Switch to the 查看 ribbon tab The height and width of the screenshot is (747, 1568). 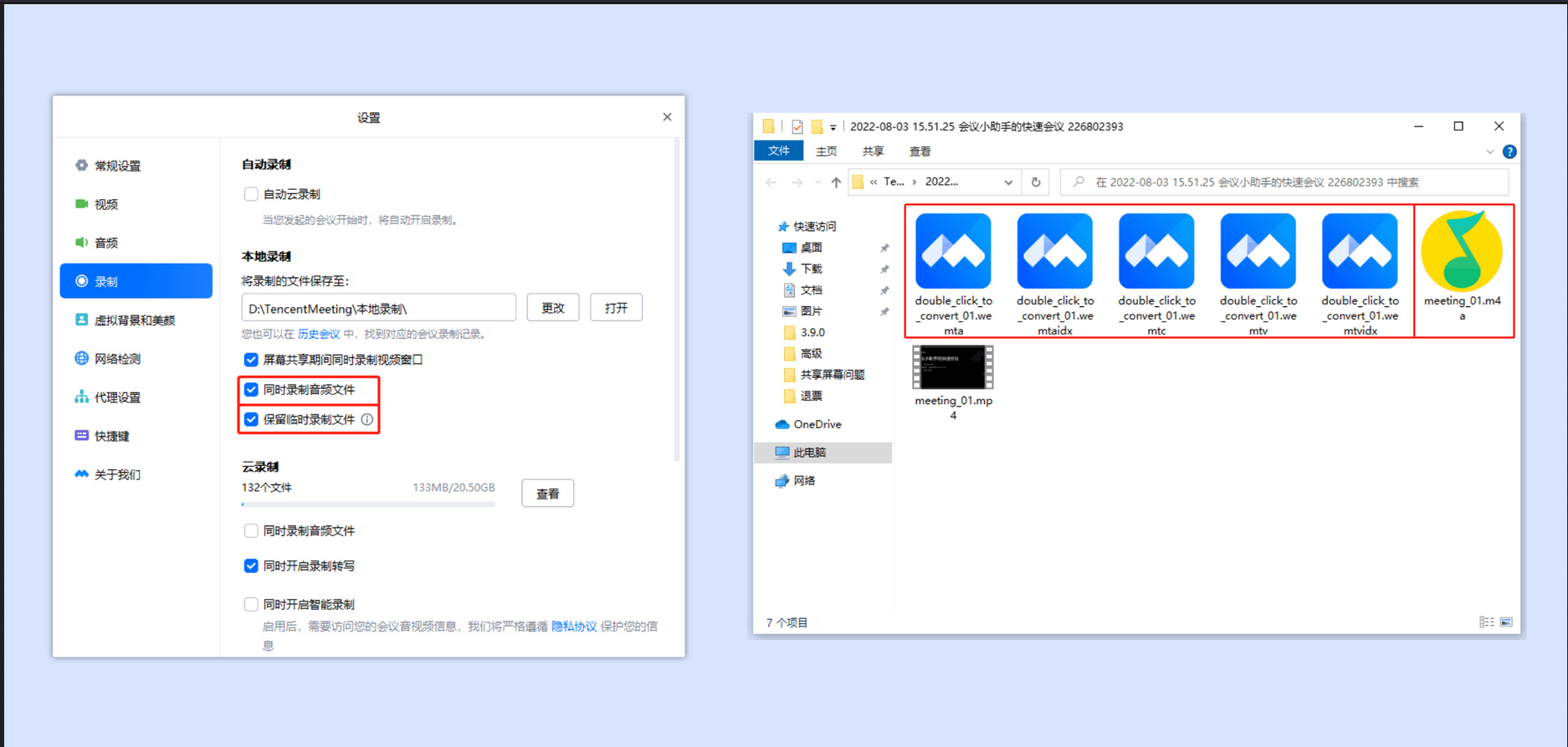pyautogui.click(x=920, y=151)
